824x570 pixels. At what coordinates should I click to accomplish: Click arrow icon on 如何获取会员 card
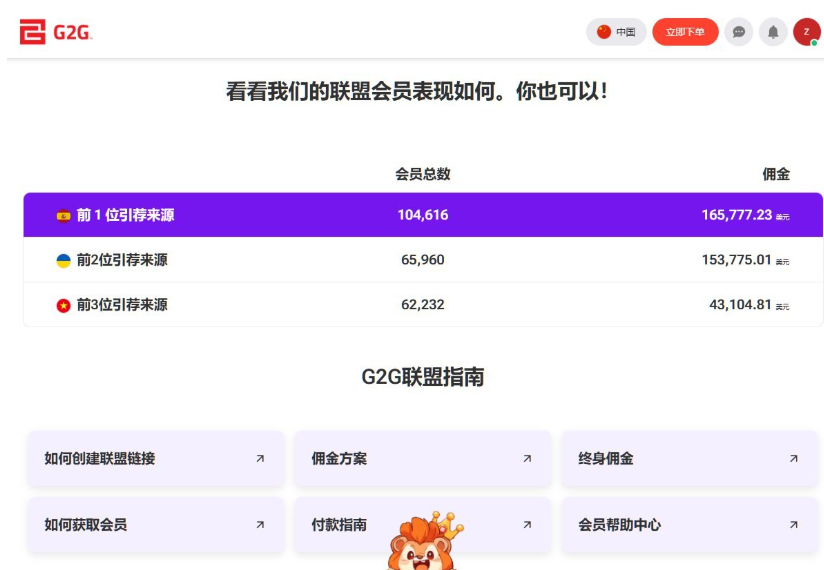260,525
